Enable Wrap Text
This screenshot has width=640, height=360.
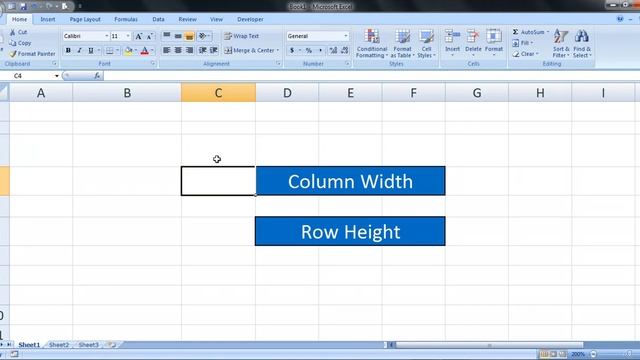pyautogui.click(x=242, y=36)
